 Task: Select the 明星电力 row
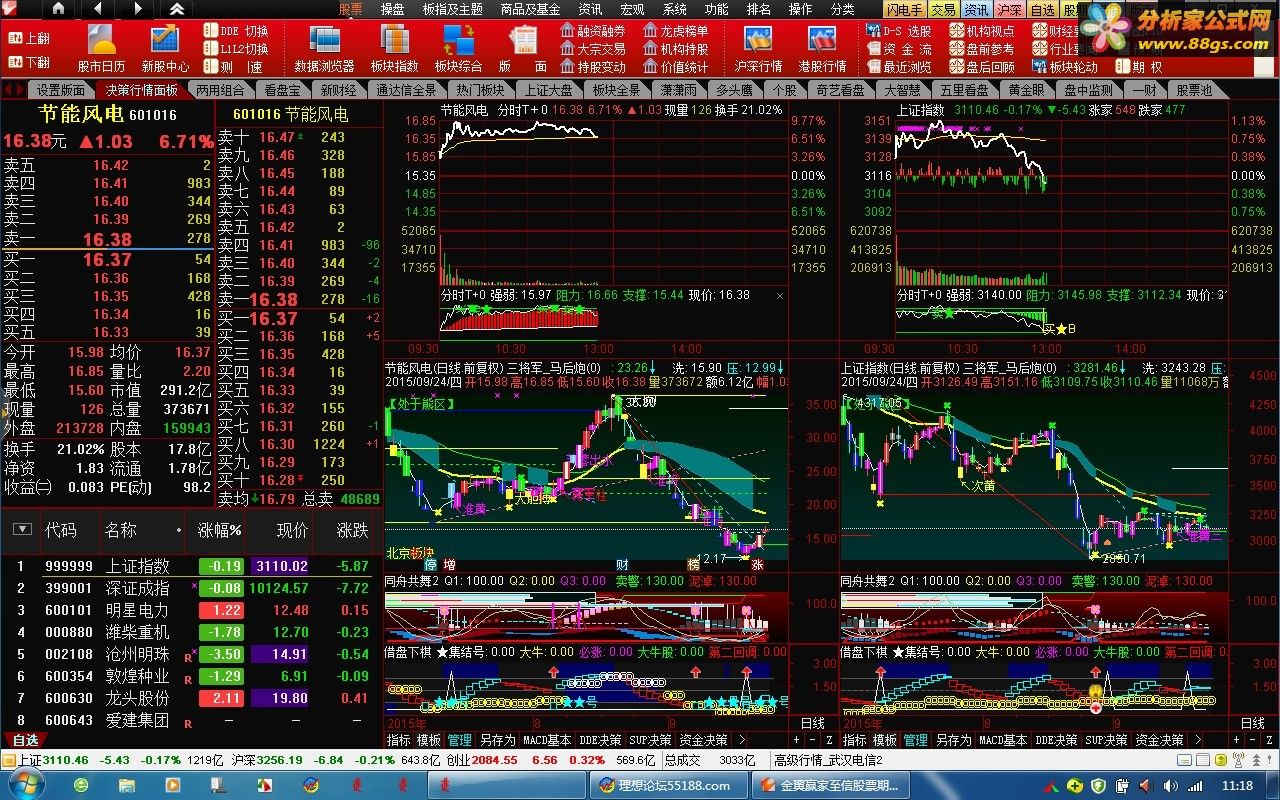click(191, 610)
